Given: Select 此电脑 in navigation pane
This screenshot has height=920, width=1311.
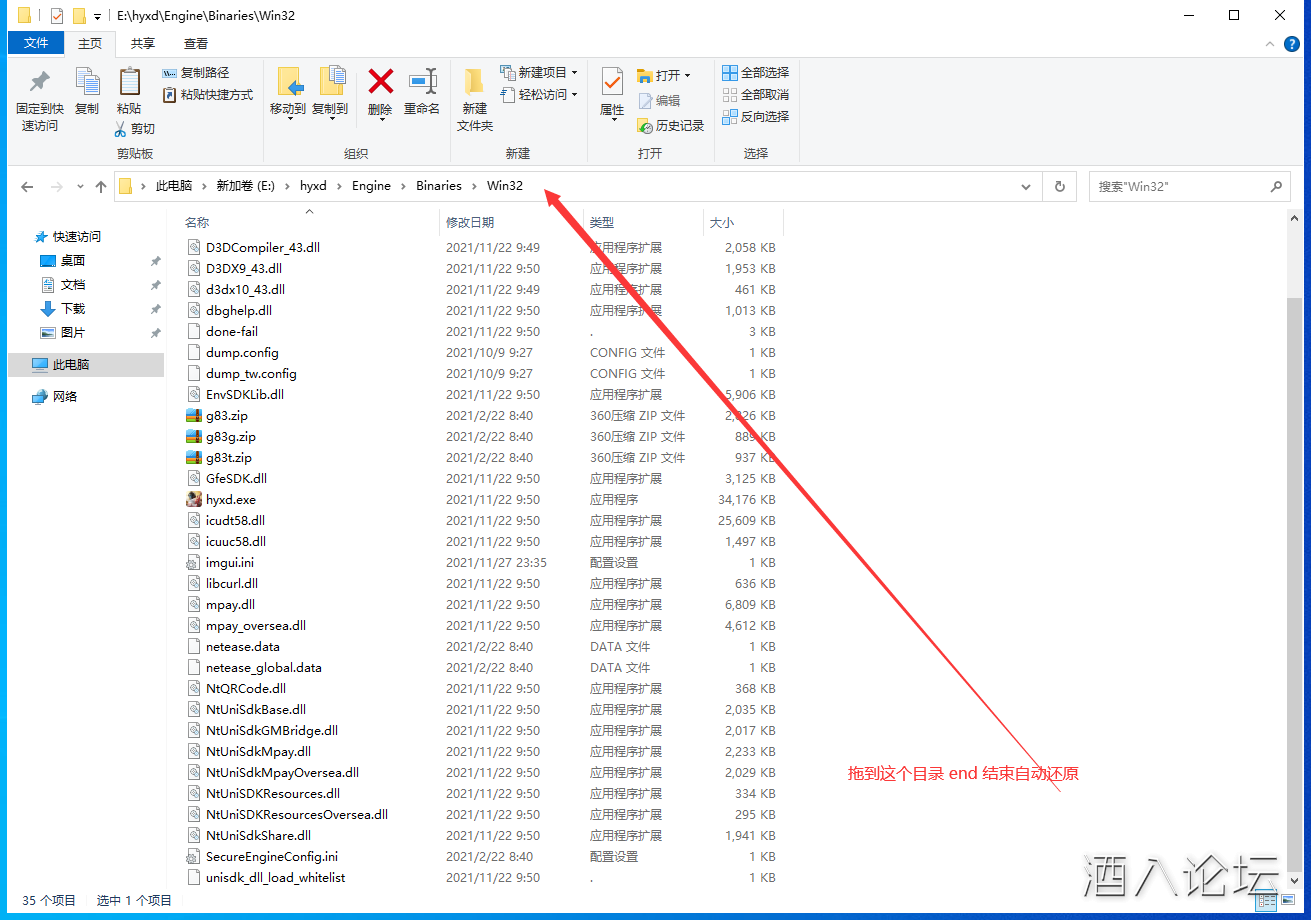Looking at the screenshot, I should (86, 365).
